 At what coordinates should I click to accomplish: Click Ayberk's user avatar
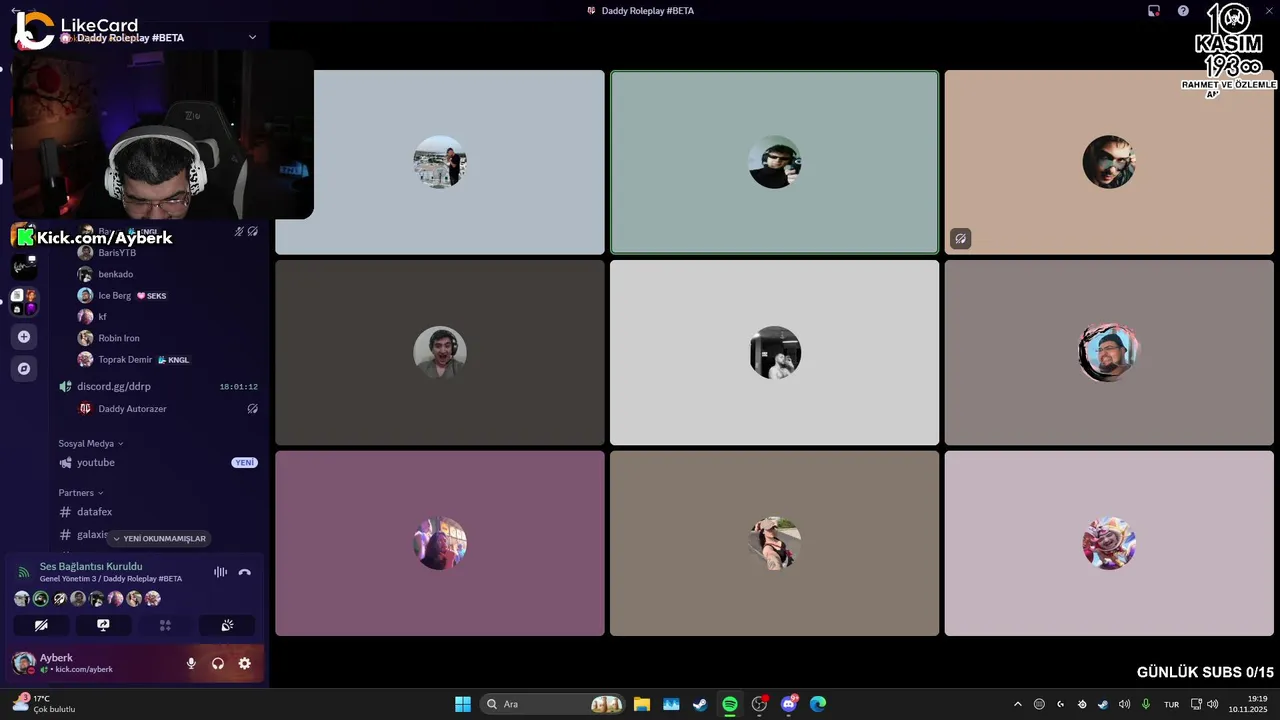23,663
